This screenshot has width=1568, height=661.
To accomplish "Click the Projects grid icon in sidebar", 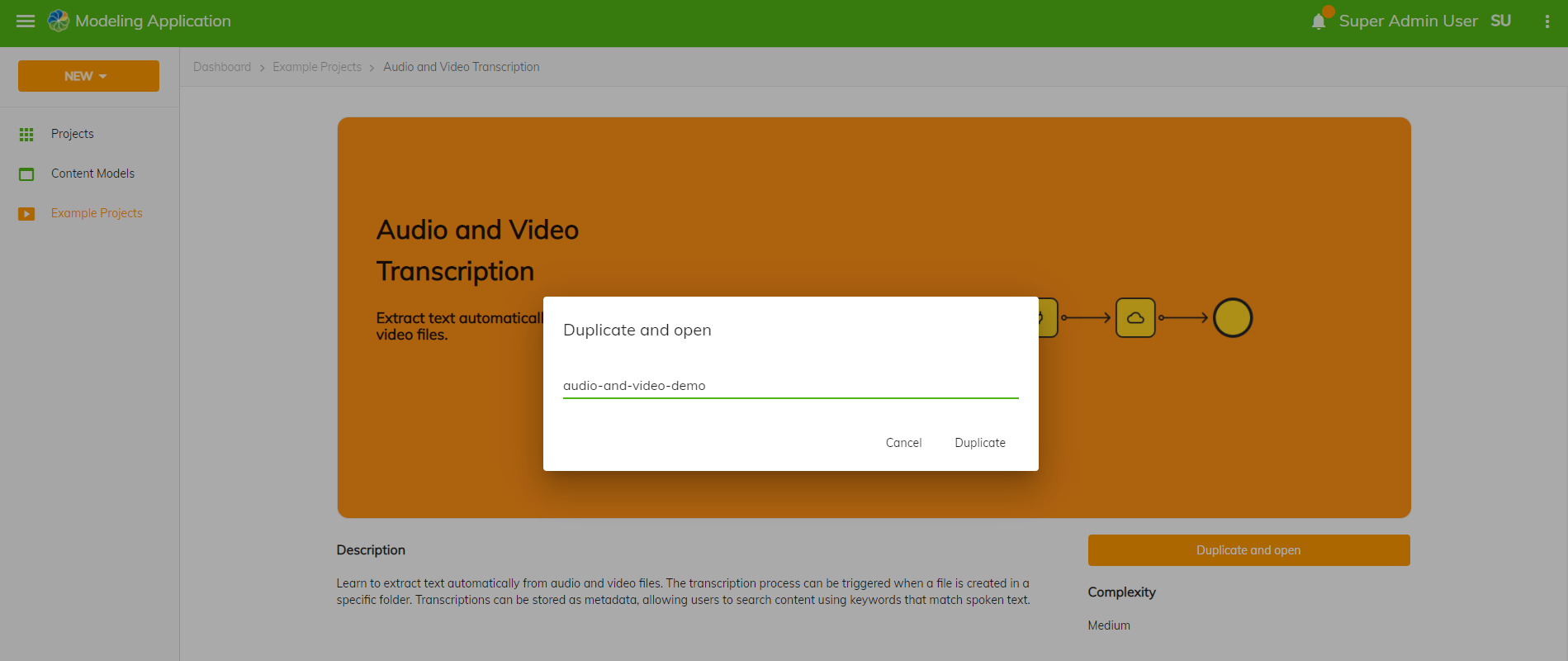I will 26,134.
